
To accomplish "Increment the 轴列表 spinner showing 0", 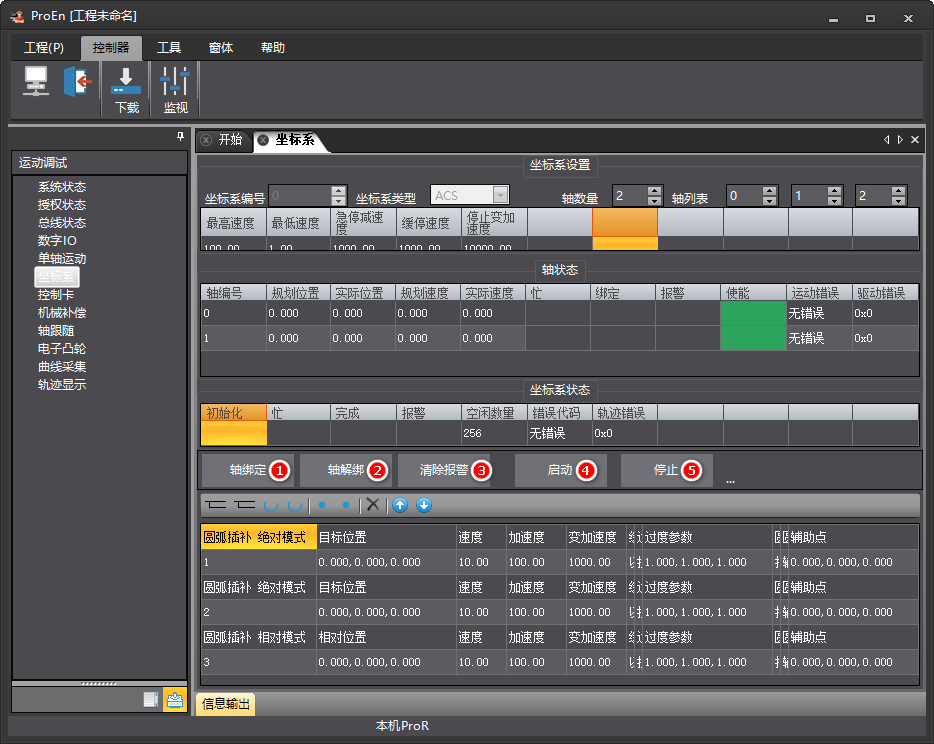I will (769, 191).
